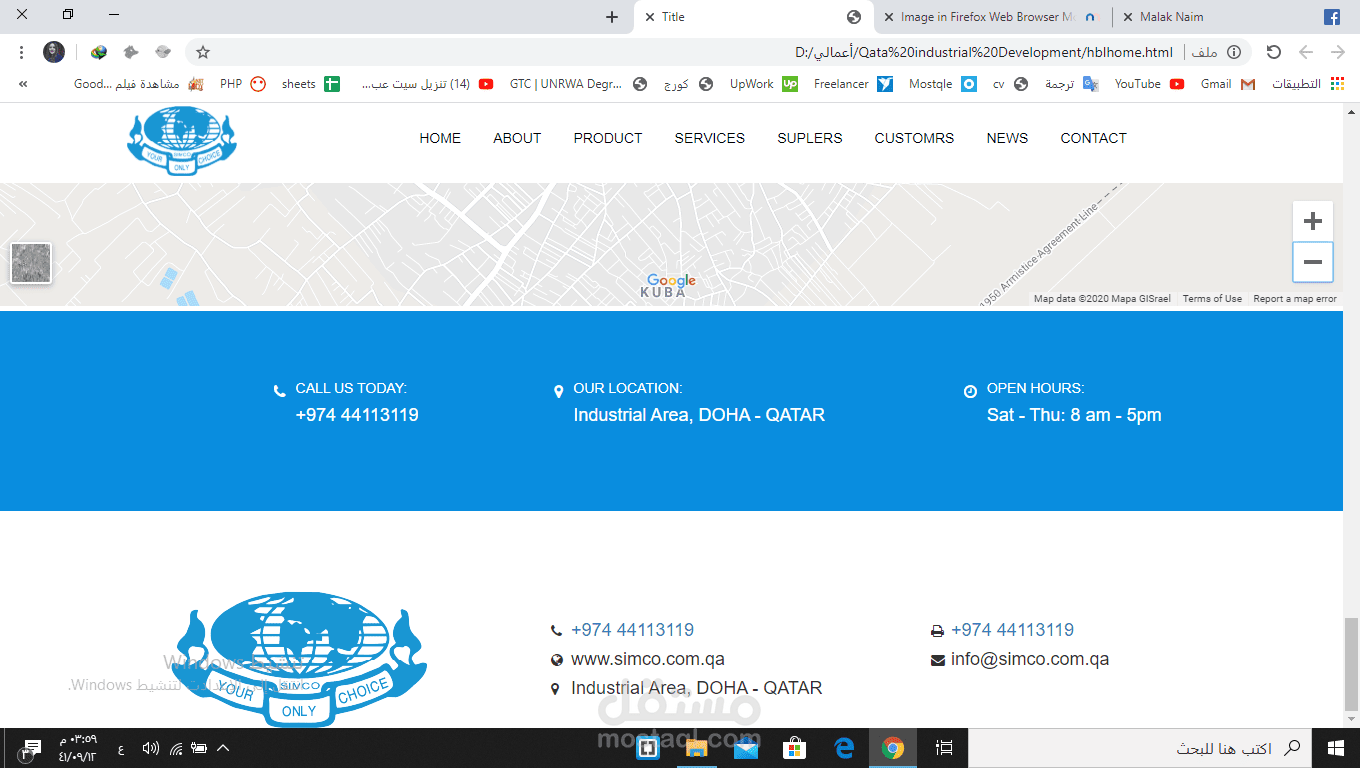
Task: Open the مشاهدة فيلم bookmark
Action: (x=138, y=84)
